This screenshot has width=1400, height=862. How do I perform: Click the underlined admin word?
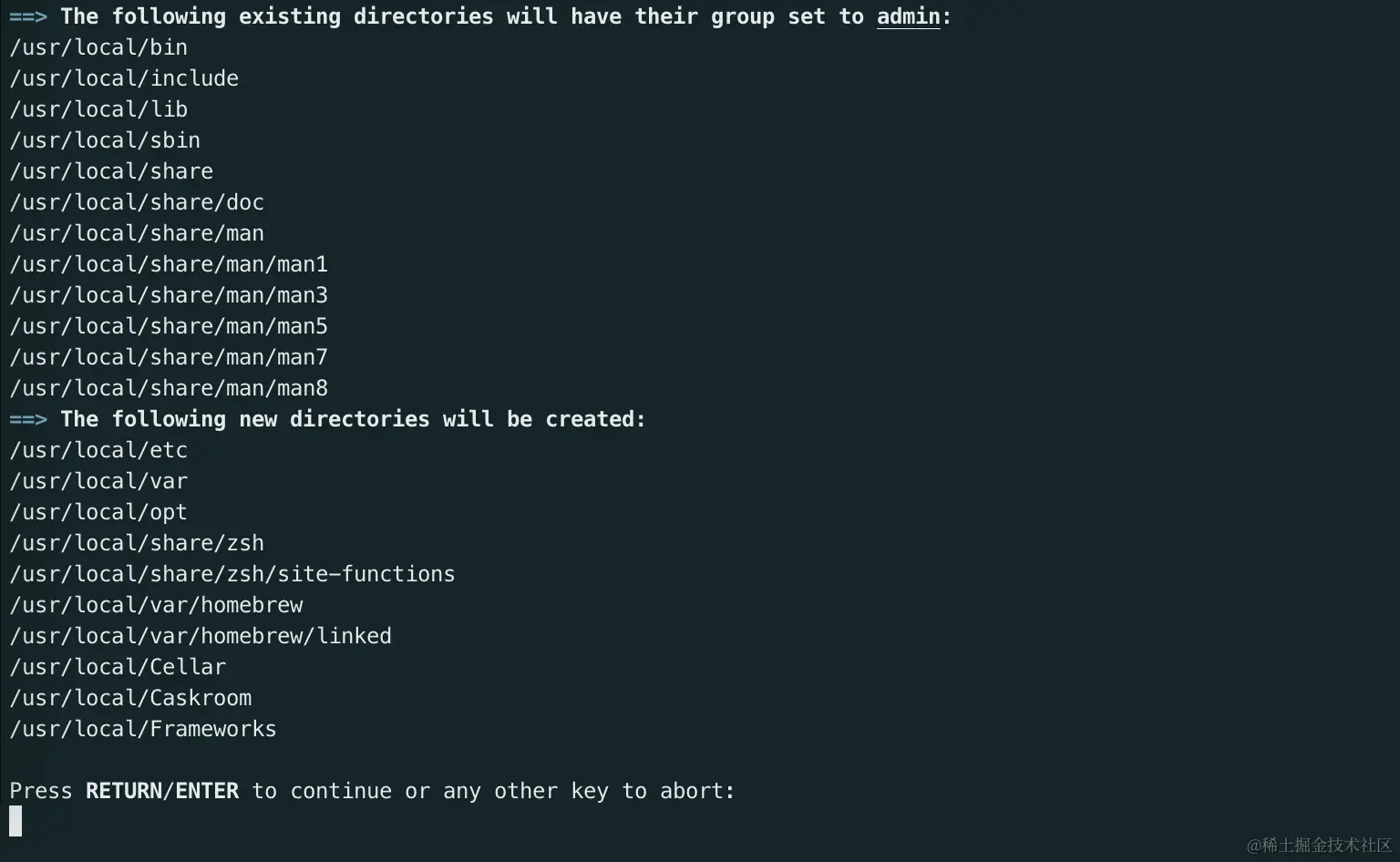[x=908, y=16]
